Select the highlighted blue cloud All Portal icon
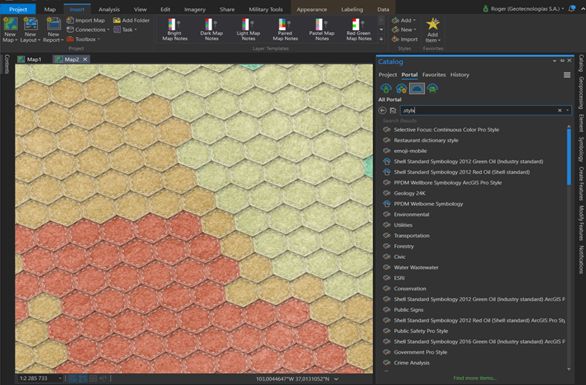This screenshot has height=385, width=586. click(x=417, y=89)
